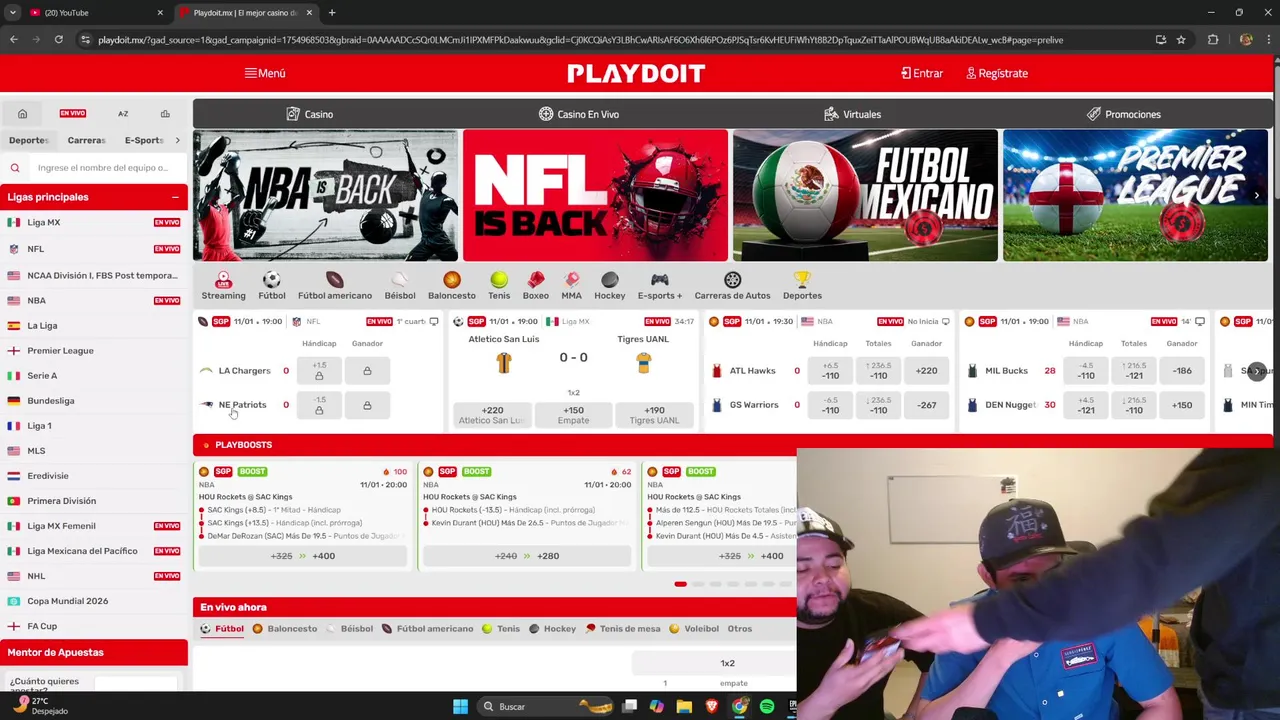1280x720 pixels.
Task: Select the MMA category icon
Action: [571, 285]
